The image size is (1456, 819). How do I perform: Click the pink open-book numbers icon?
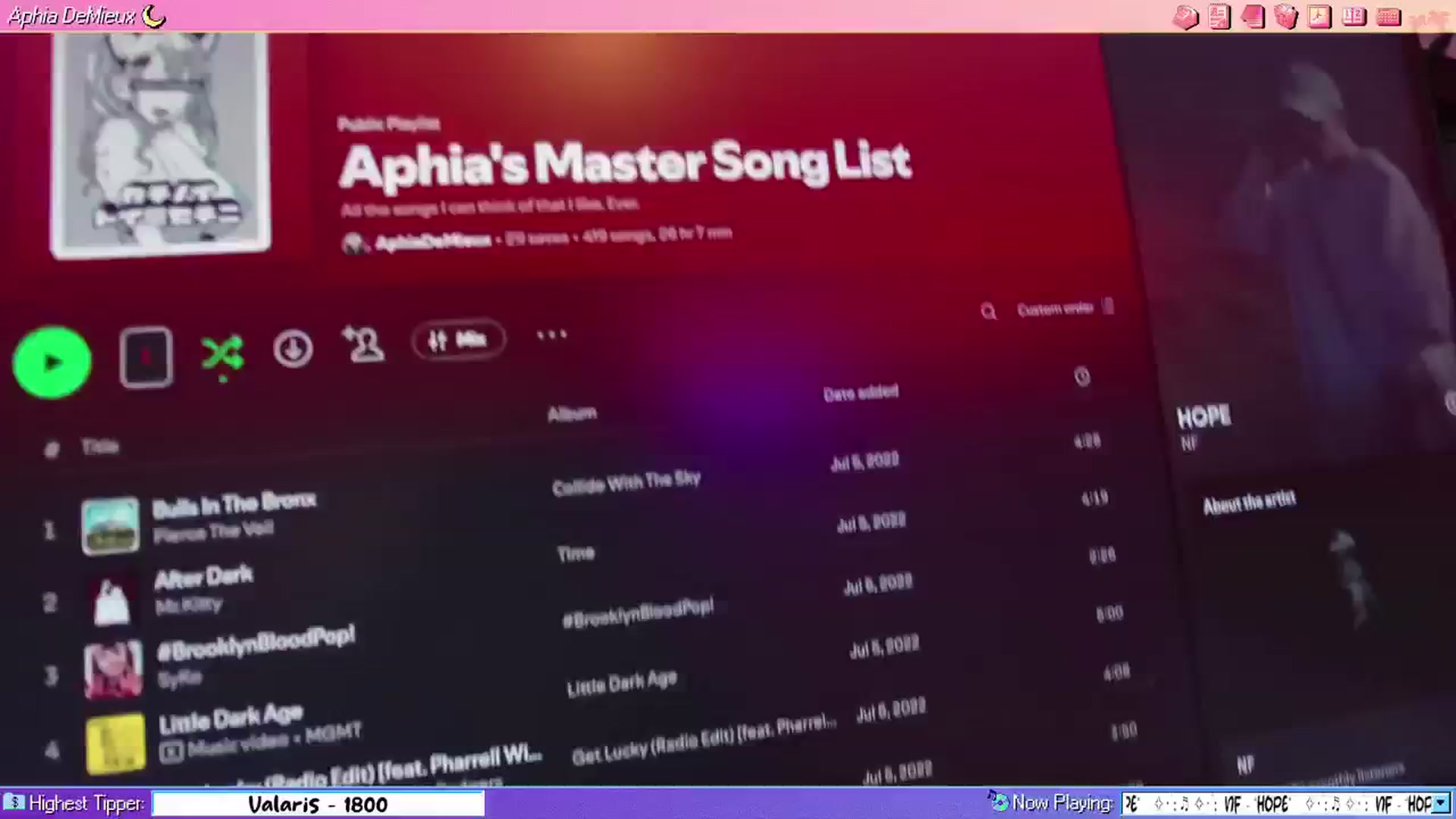tap(1354, 17)
